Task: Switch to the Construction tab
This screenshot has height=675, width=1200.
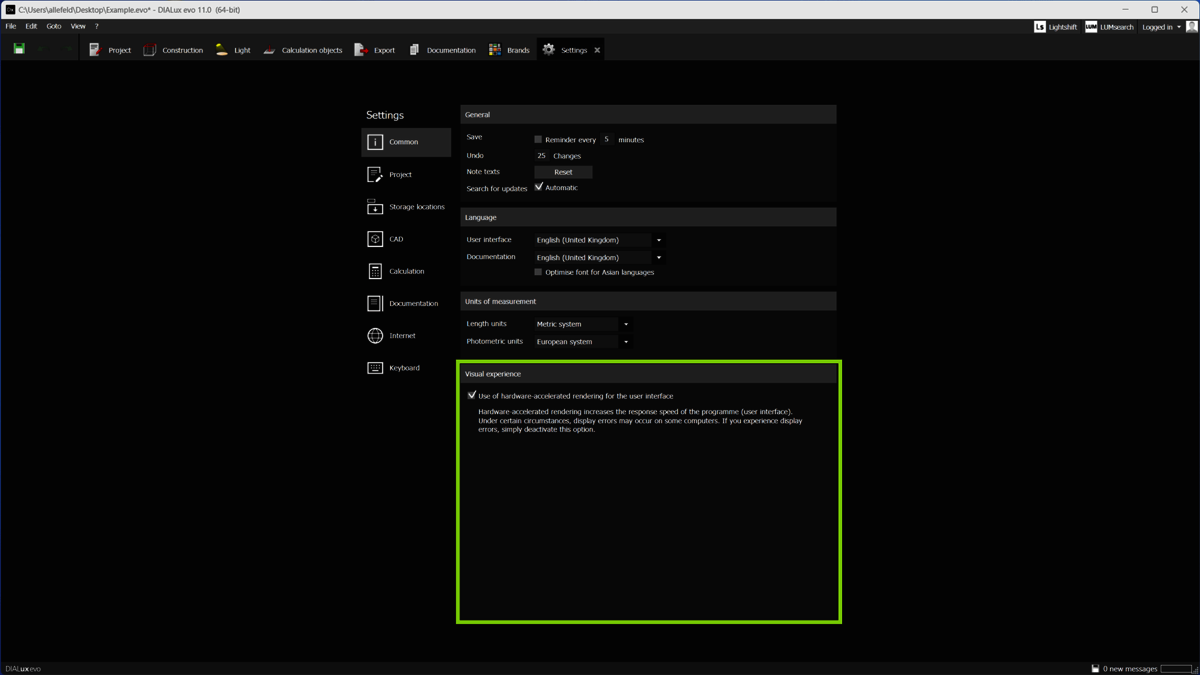Action: [x=173, y=50]
